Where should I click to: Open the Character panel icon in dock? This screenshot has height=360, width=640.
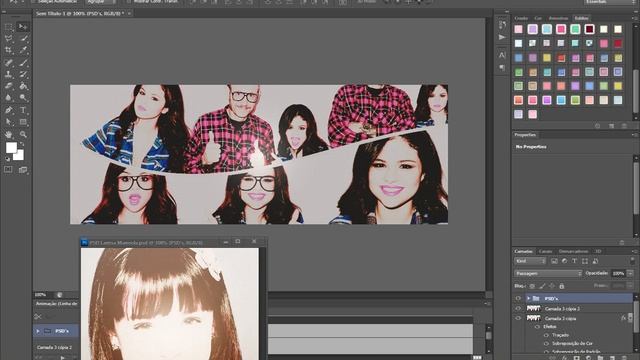pos(502,55)
